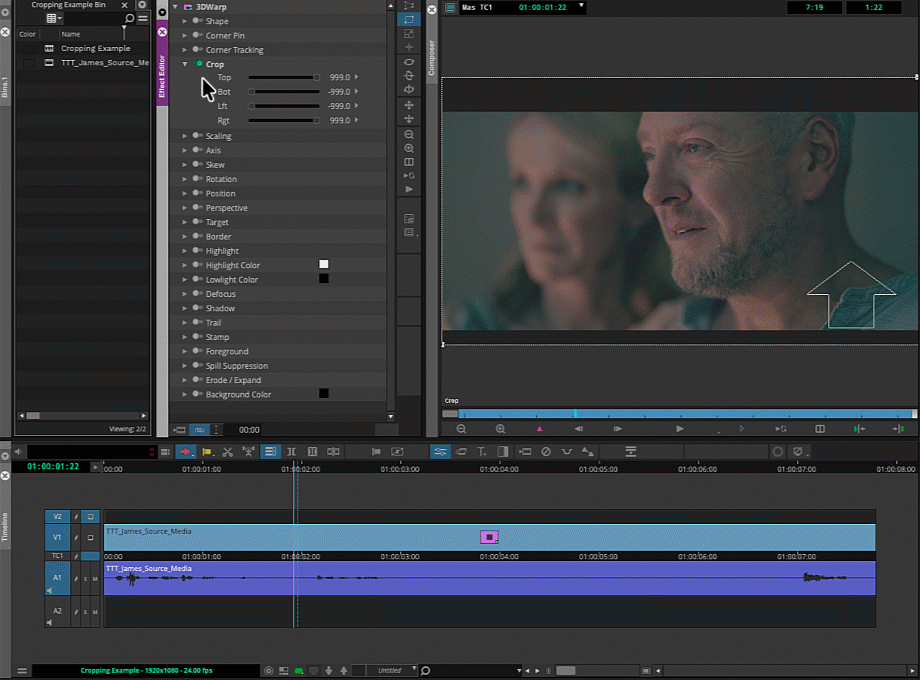Click the Z-rotation tool in Effect Editor toolbar
Screen dimensions: 920x680
tap(409, 62)
